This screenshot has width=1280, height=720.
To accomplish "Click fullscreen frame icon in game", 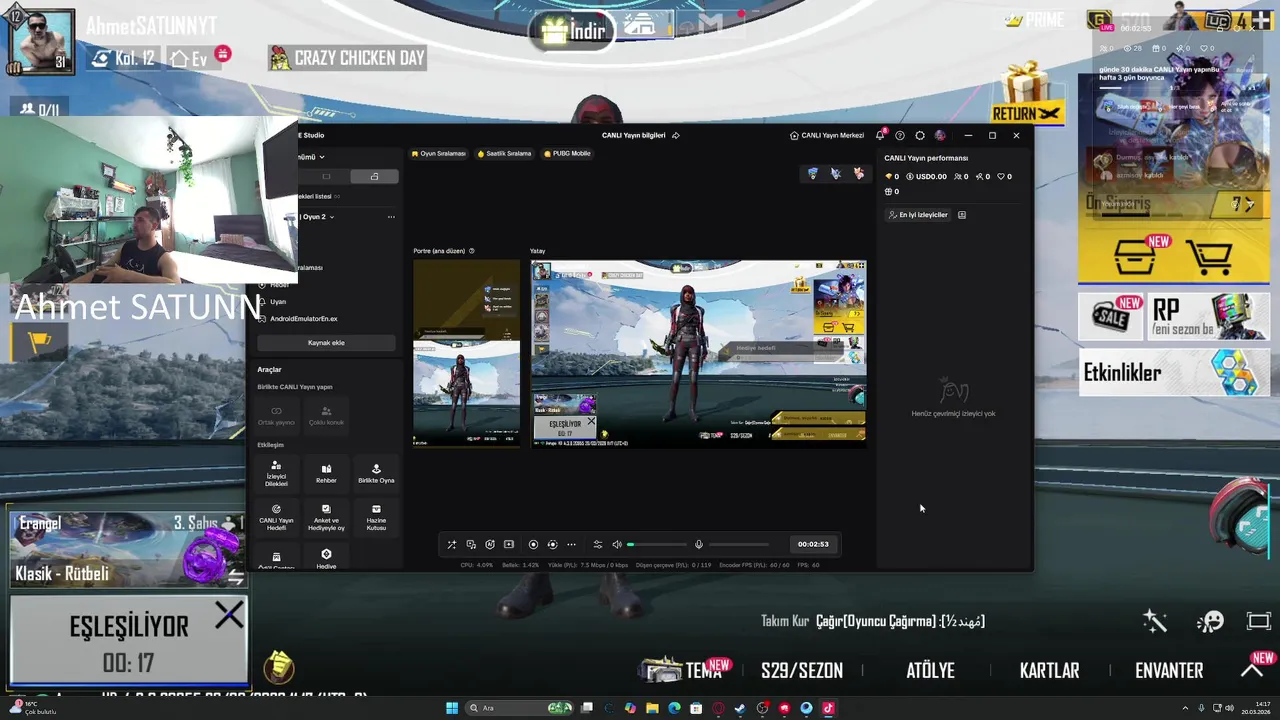I will 1259,621.
